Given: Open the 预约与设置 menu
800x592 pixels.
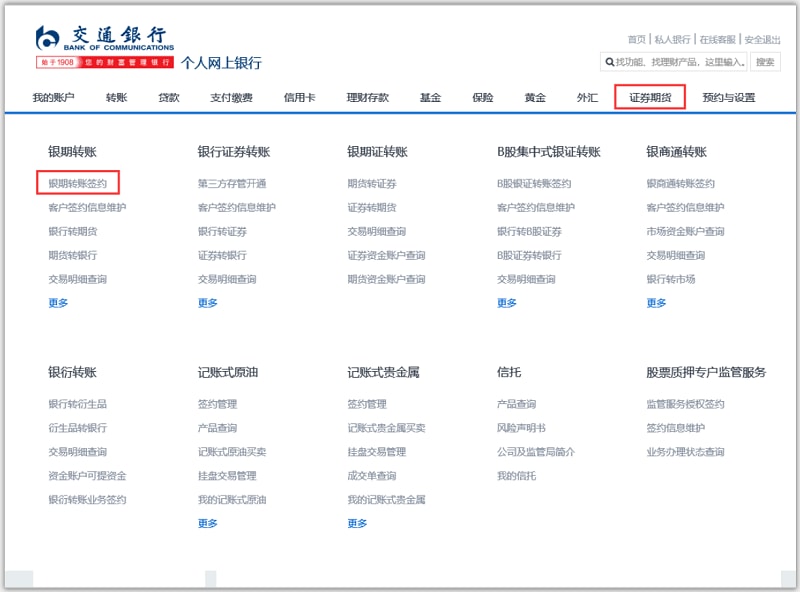Looking at the screenshot, I should coord(728,98).
